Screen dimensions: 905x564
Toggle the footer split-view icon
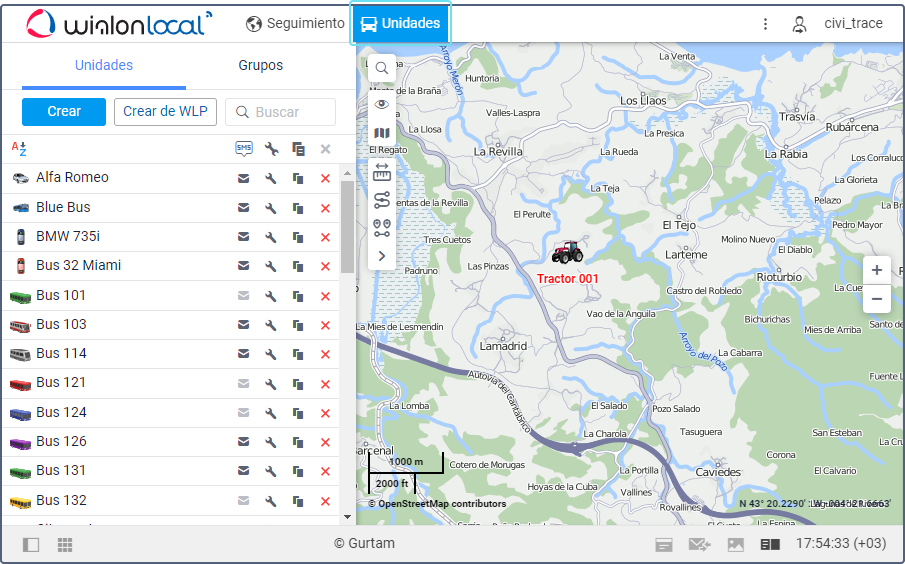coord(770,544)
